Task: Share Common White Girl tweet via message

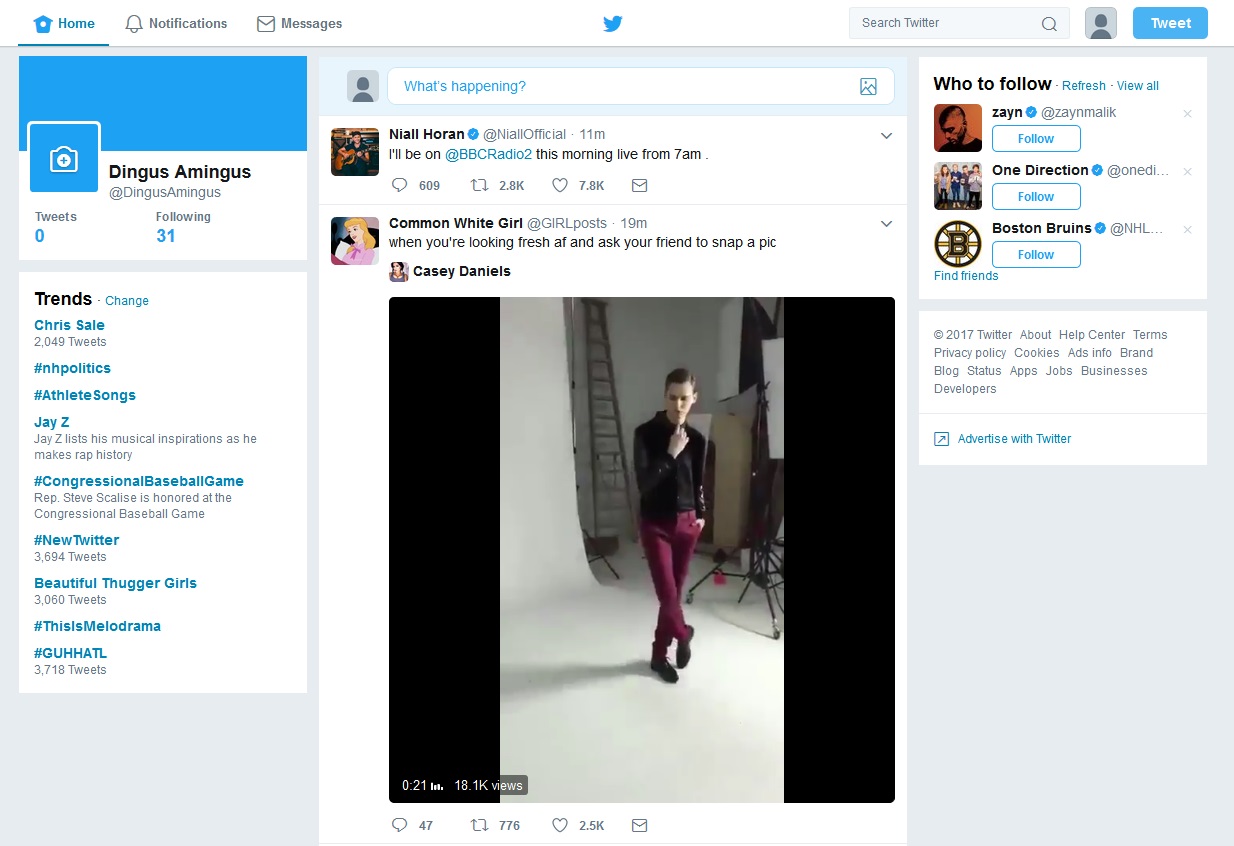Action: [640, 825]
